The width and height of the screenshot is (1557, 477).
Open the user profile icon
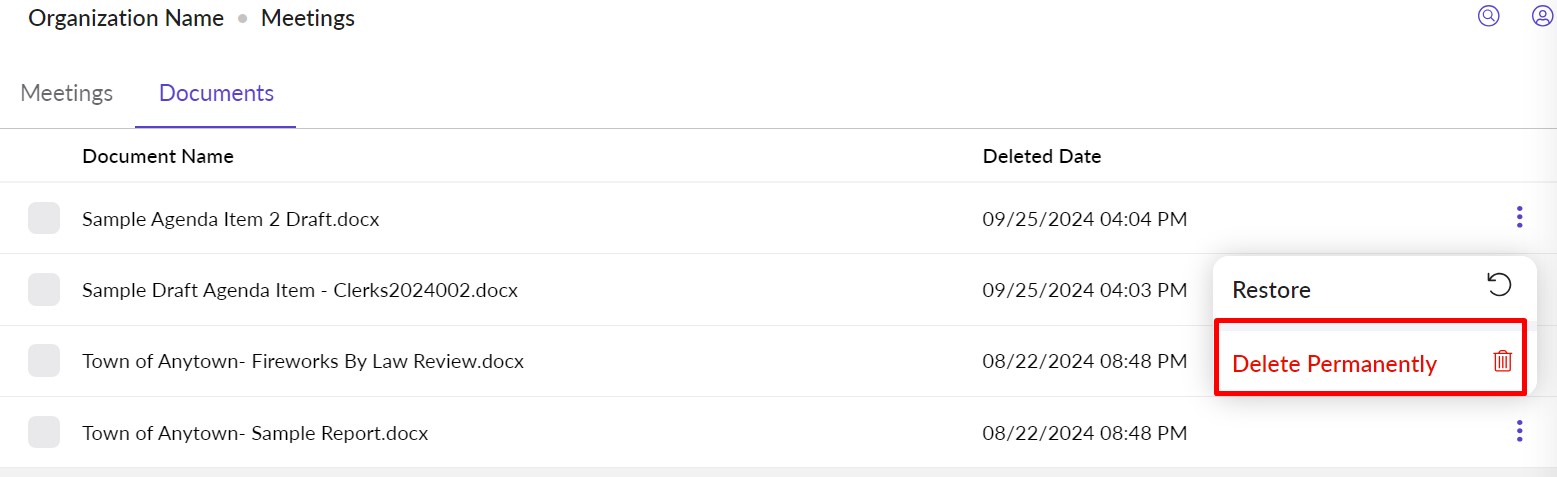[1542, 16]
